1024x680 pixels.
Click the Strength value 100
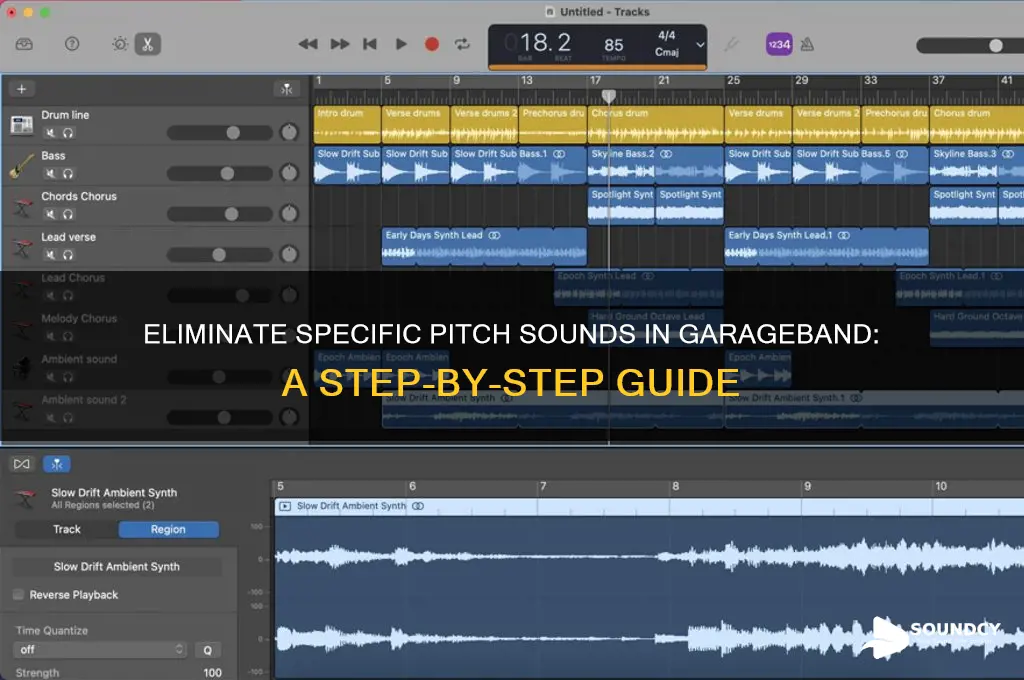pos(212,672)
